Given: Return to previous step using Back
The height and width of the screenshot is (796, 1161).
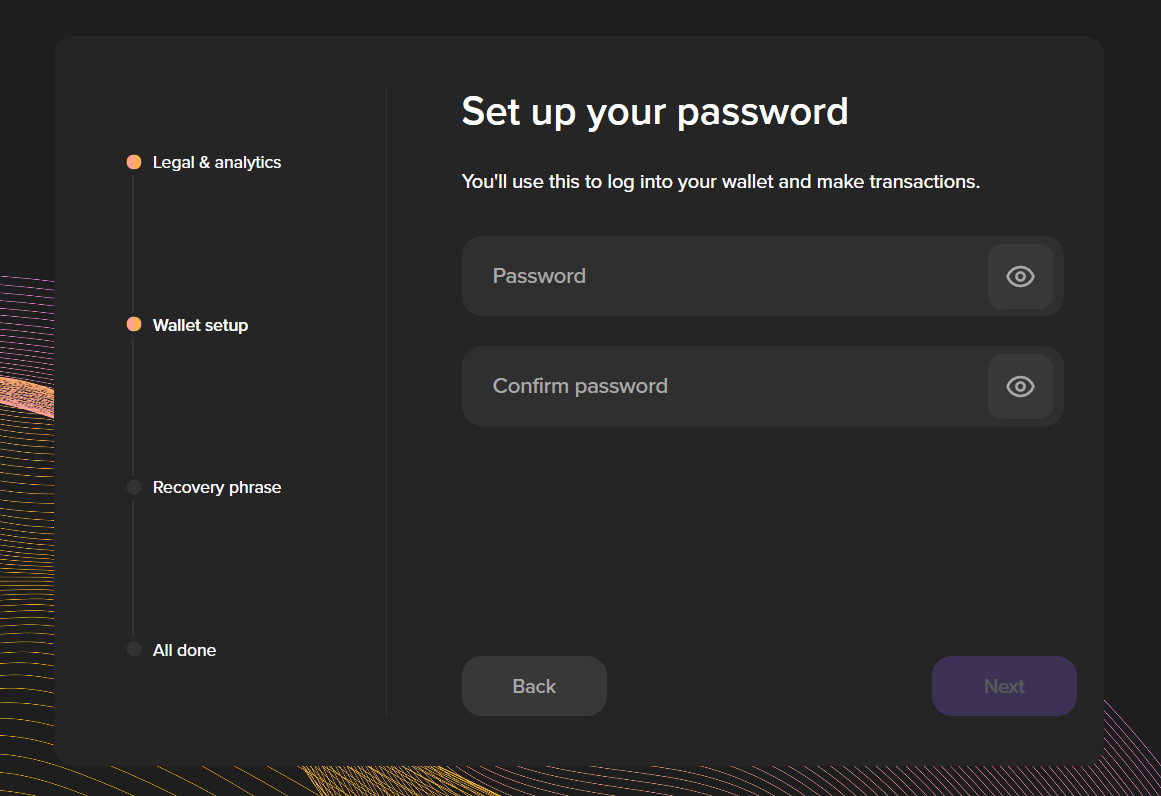Looking at the screenshot, I should (x=534, y=686).
